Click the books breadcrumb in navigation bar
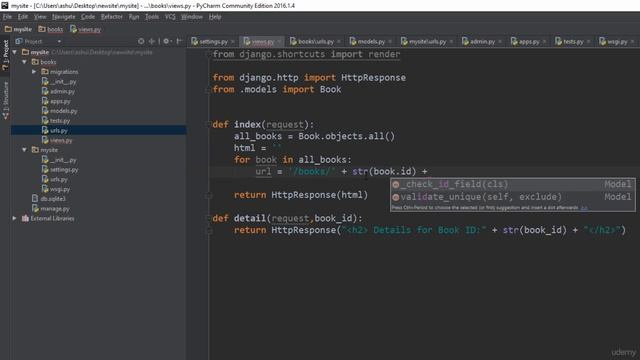The width and height of the screenshot is (640, 360). click(x=51, y=29)
